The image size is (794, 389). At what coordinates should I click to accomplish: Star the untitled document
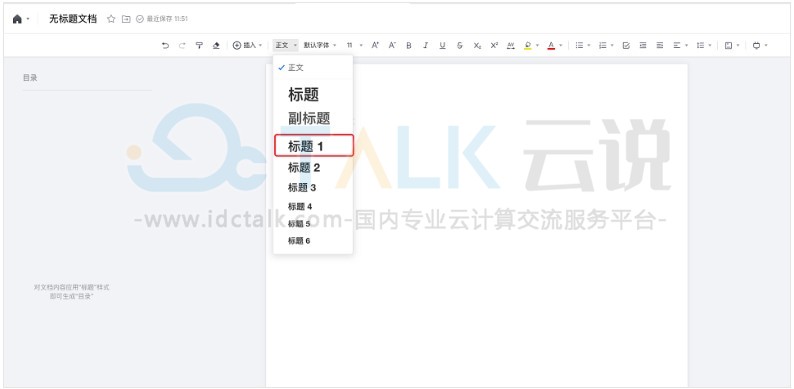[x=111, y=19]
